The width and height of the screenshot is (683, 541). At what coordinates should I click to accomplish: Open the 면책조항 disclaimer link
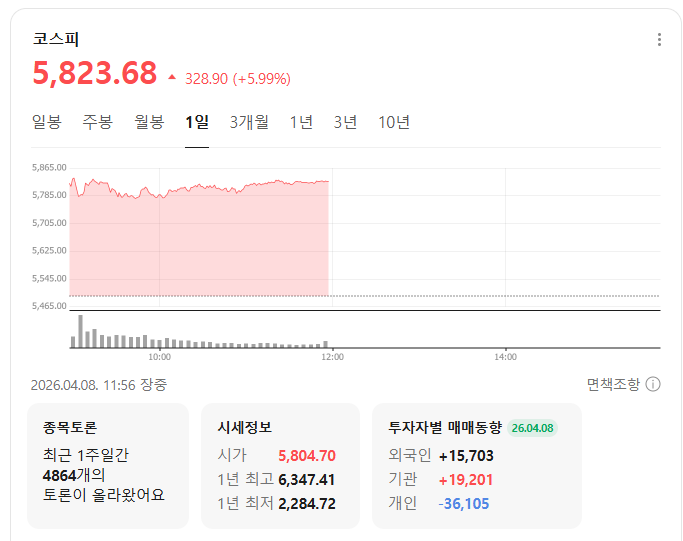tap(612, 385)
